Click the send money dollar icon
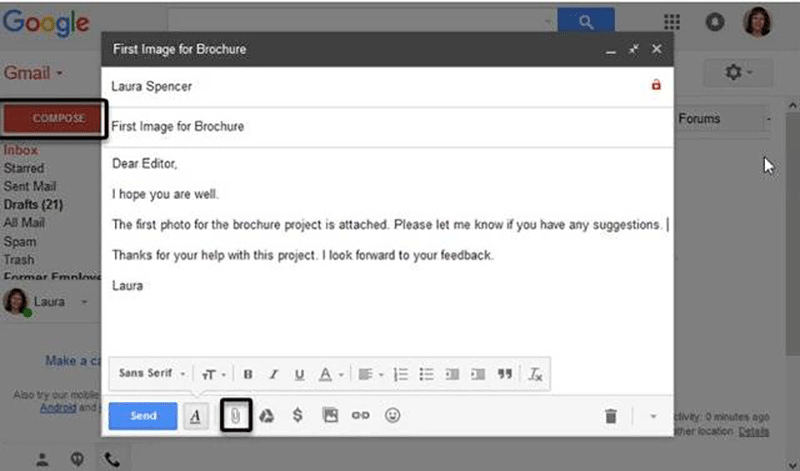This screenshot has height=471, width=800. (297, 416)
